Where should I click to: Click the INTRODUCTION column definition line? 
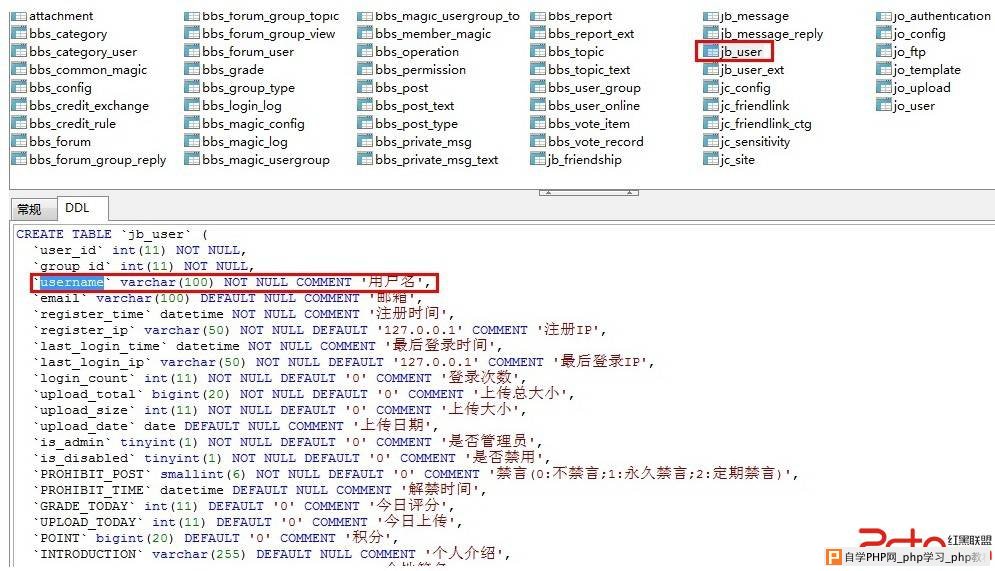pyautogui.click(x=272, y=554)
